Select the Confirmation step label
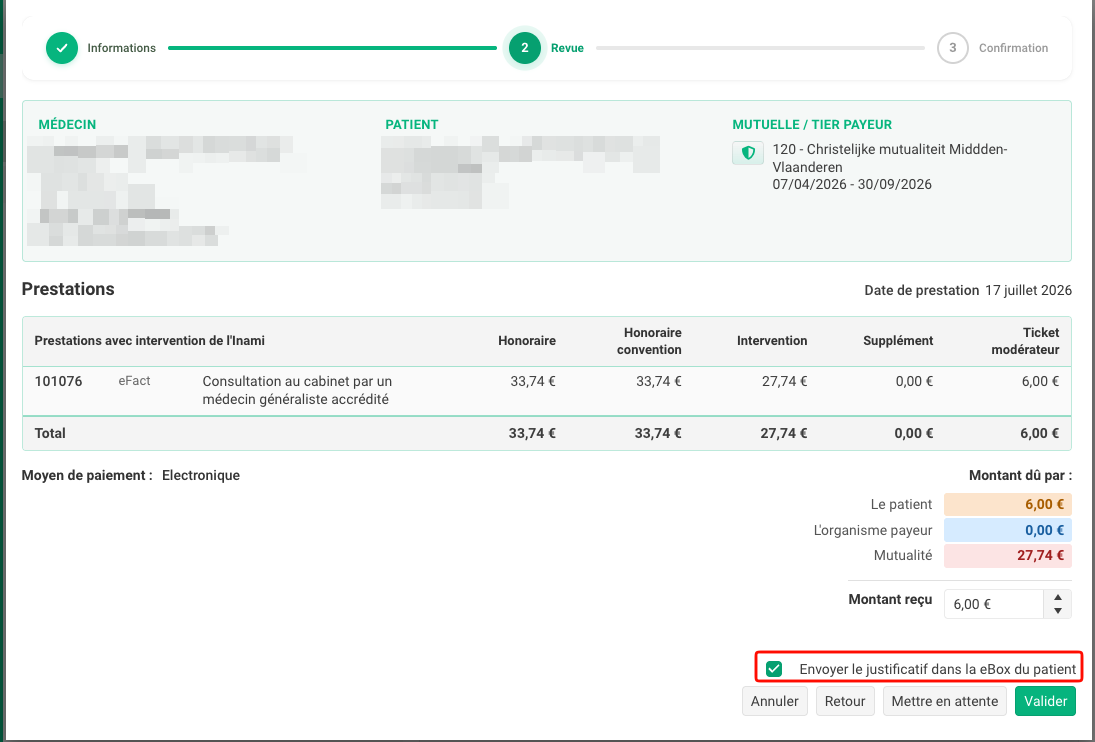The width and height of the screenshot is (1095, 742). [x=1013, y=48]
